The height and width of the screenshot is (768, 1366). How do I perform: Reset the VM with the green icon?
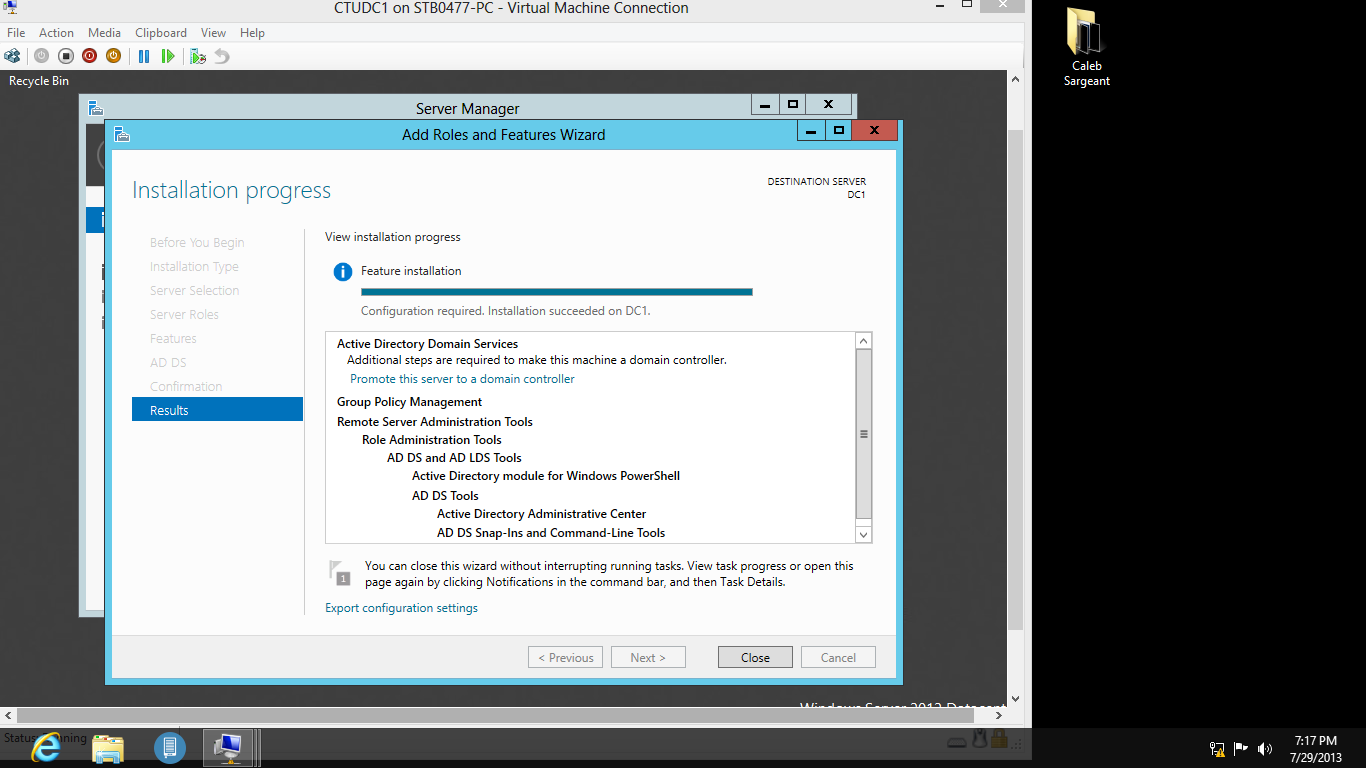tap(168, 56)
